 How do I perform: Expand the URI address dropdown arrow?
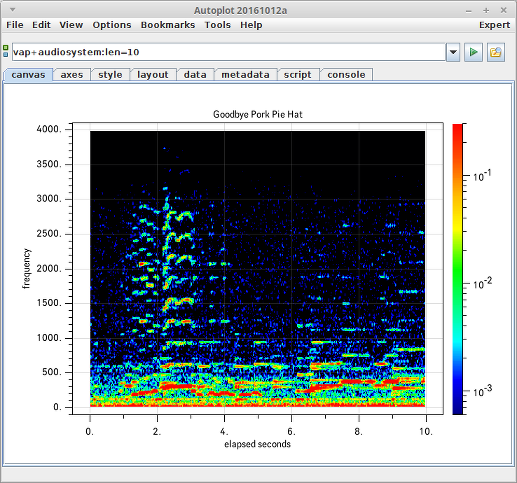(453, 52)
